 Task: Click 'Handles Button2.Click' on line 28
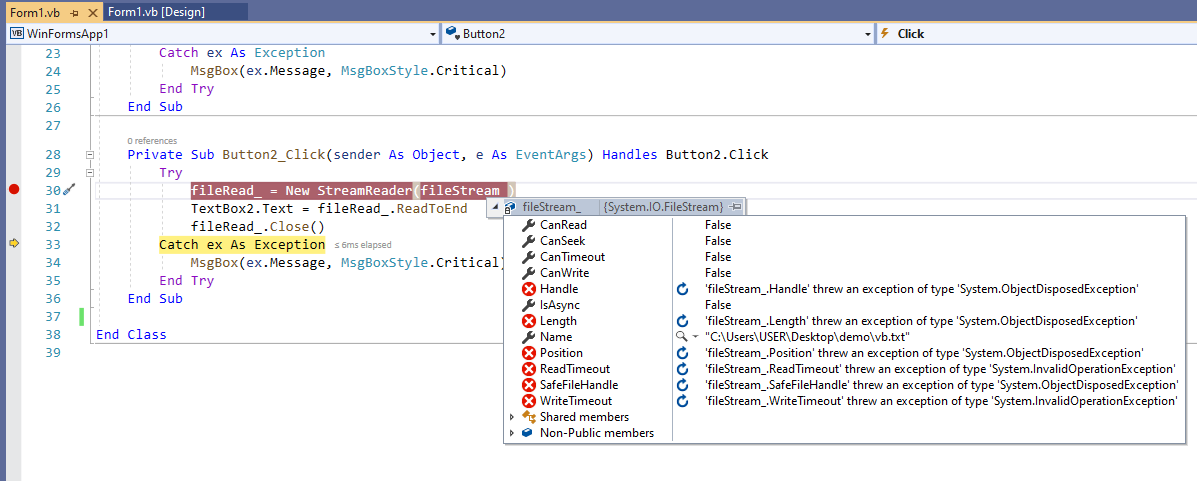[686, 155]
